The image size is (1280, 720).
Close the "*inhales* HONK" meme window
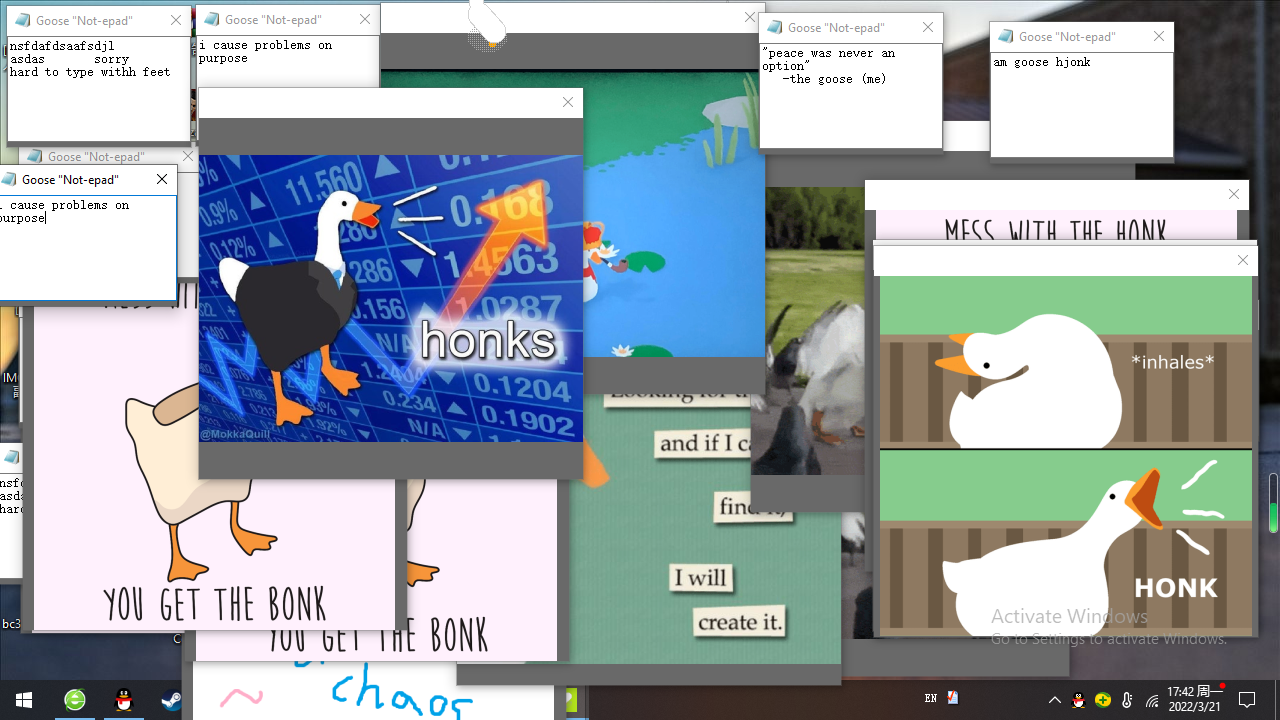[1243, 260]
